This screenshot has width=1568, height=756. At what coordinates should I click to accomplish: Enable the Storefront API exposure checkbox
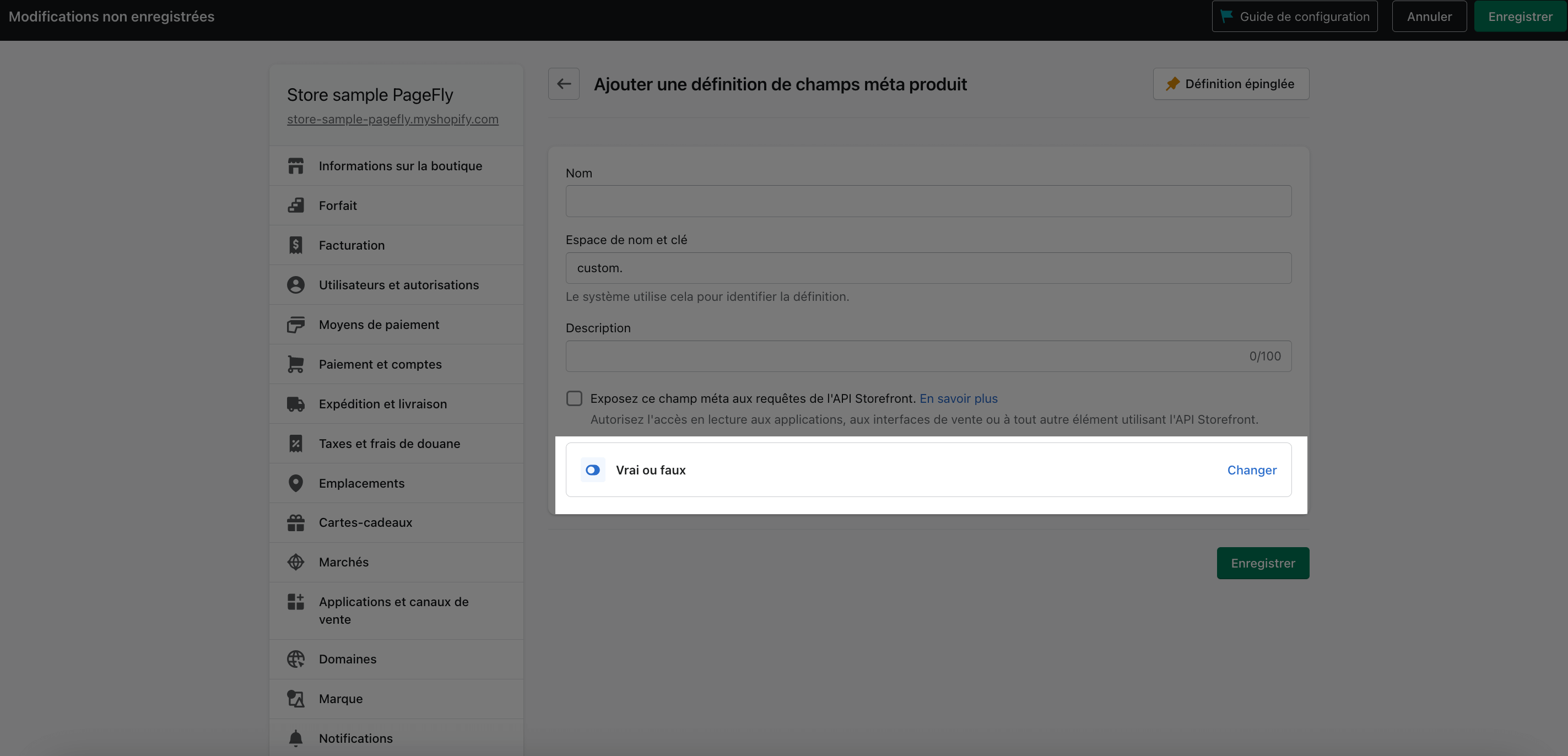click(x=574, y=398)
